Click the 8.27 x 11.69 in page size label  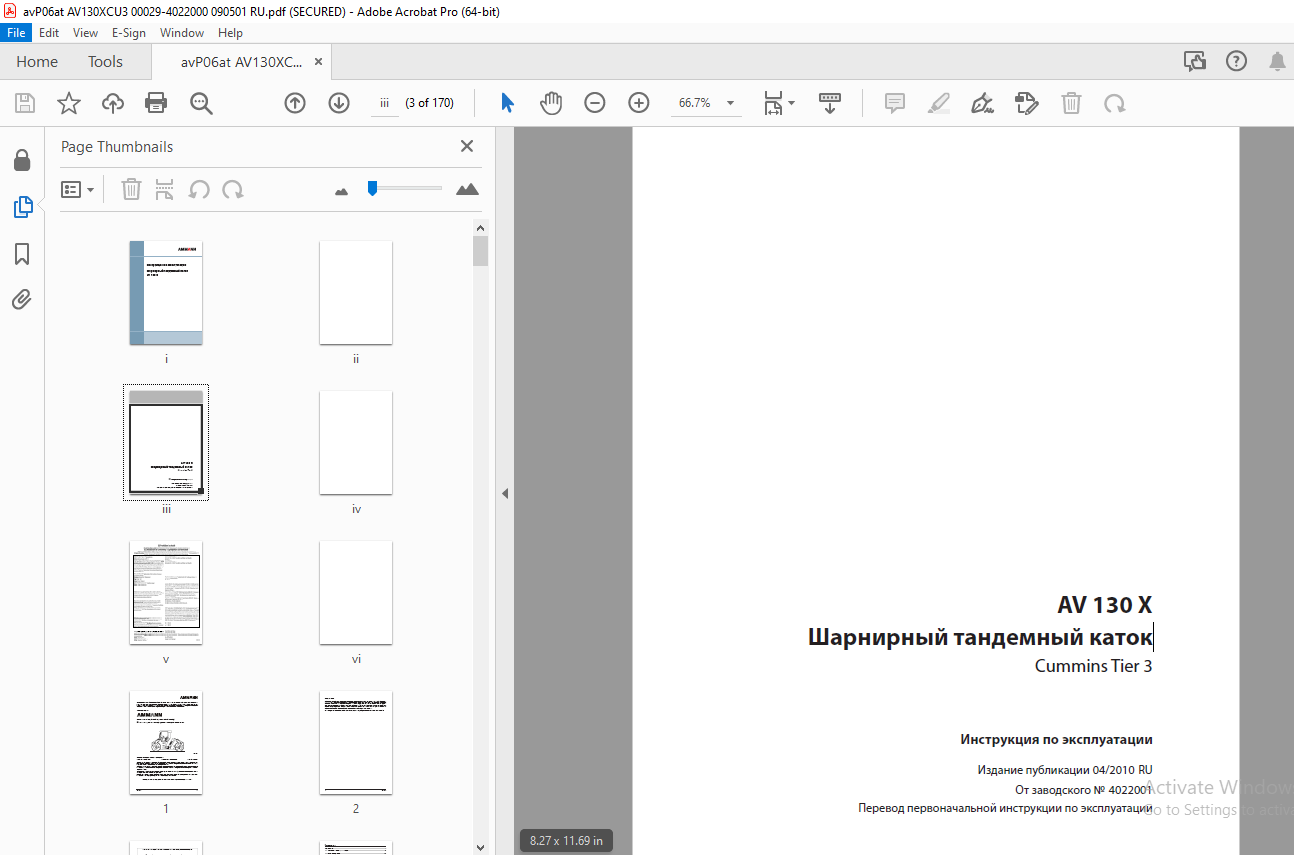click(566, 841)
